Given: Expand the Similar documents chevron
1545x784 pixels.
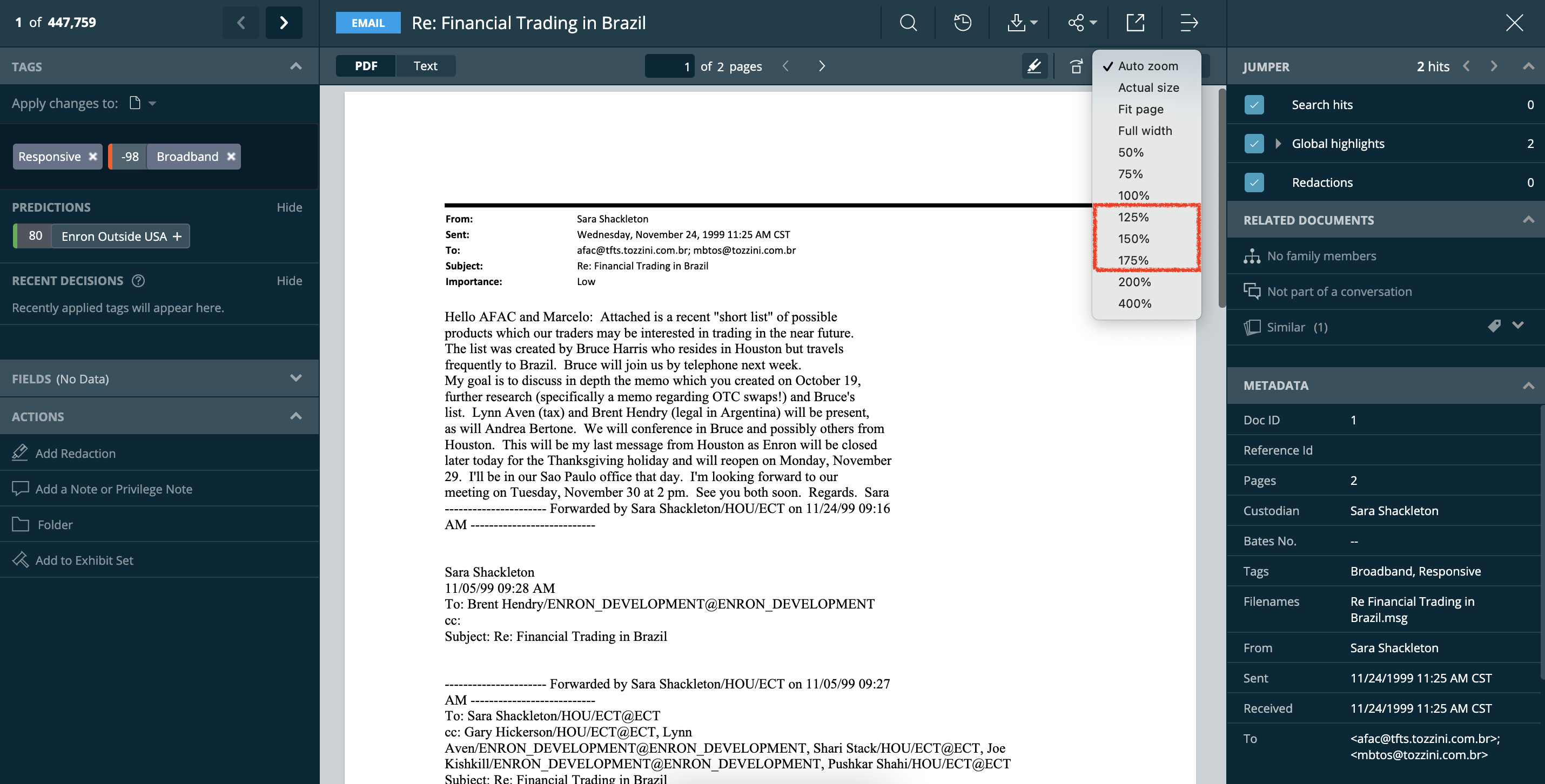Looking at the screenshot, I should (x=1517, y=326).
